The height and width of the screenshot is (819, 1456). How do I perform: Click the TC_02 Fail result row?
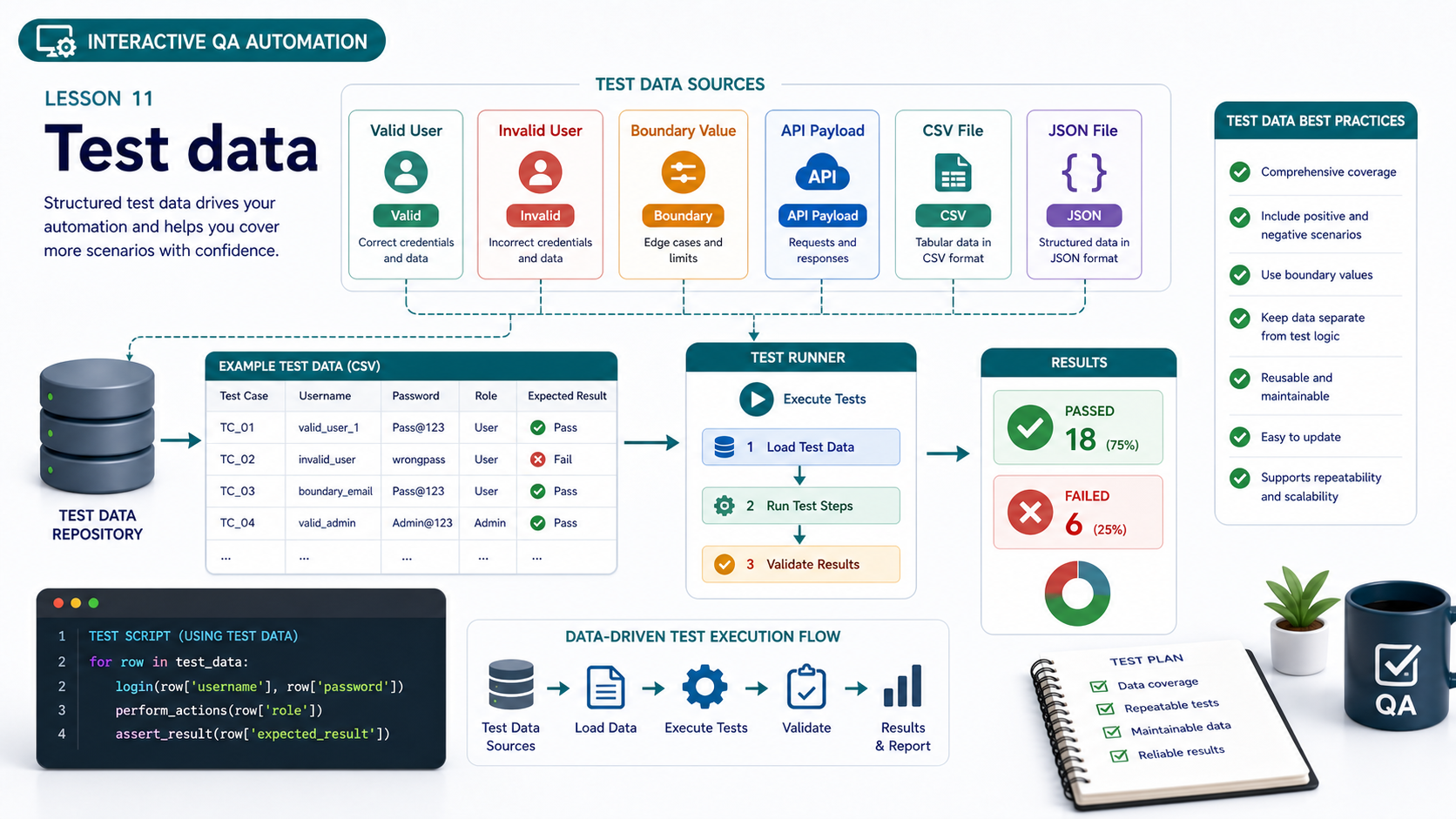411,460
